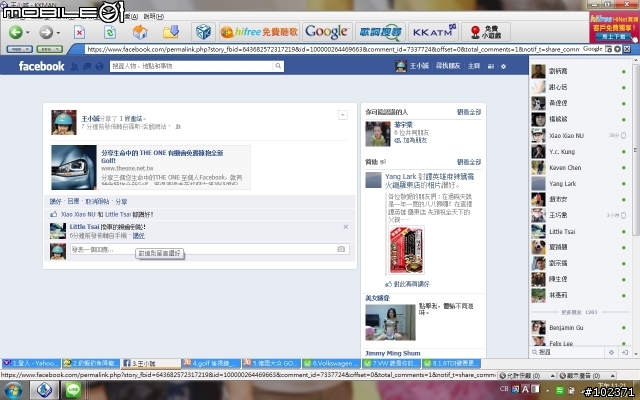Open the lyrics search toolbar button

pos(380,32)
